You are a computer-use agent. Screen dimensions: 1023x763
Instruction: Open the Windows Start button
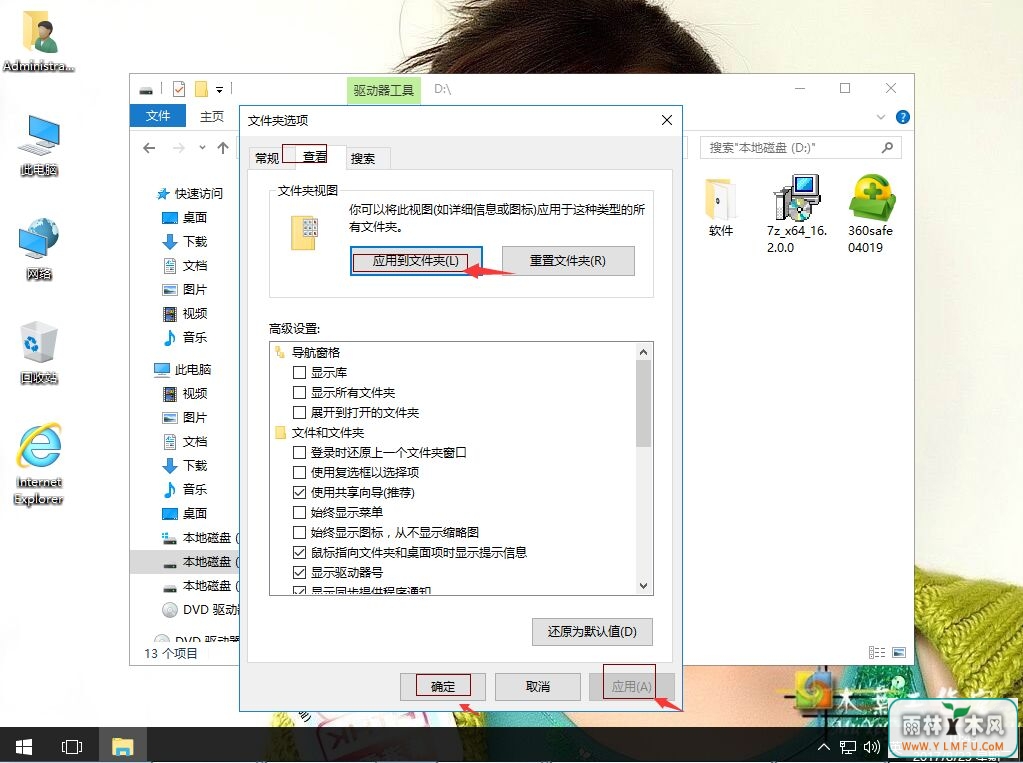point(24,746)
